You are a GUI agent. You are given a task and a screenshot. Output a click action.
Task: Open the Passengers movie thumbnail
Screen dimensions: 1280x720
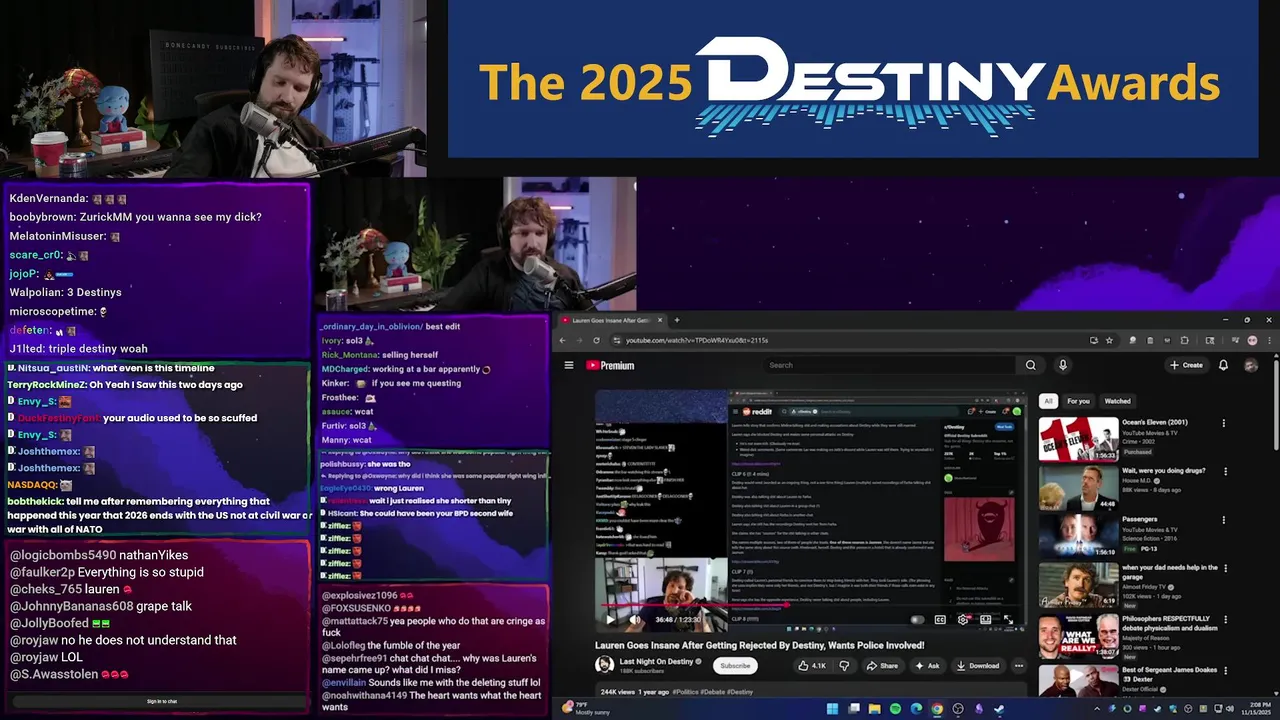coord(1078,536)
